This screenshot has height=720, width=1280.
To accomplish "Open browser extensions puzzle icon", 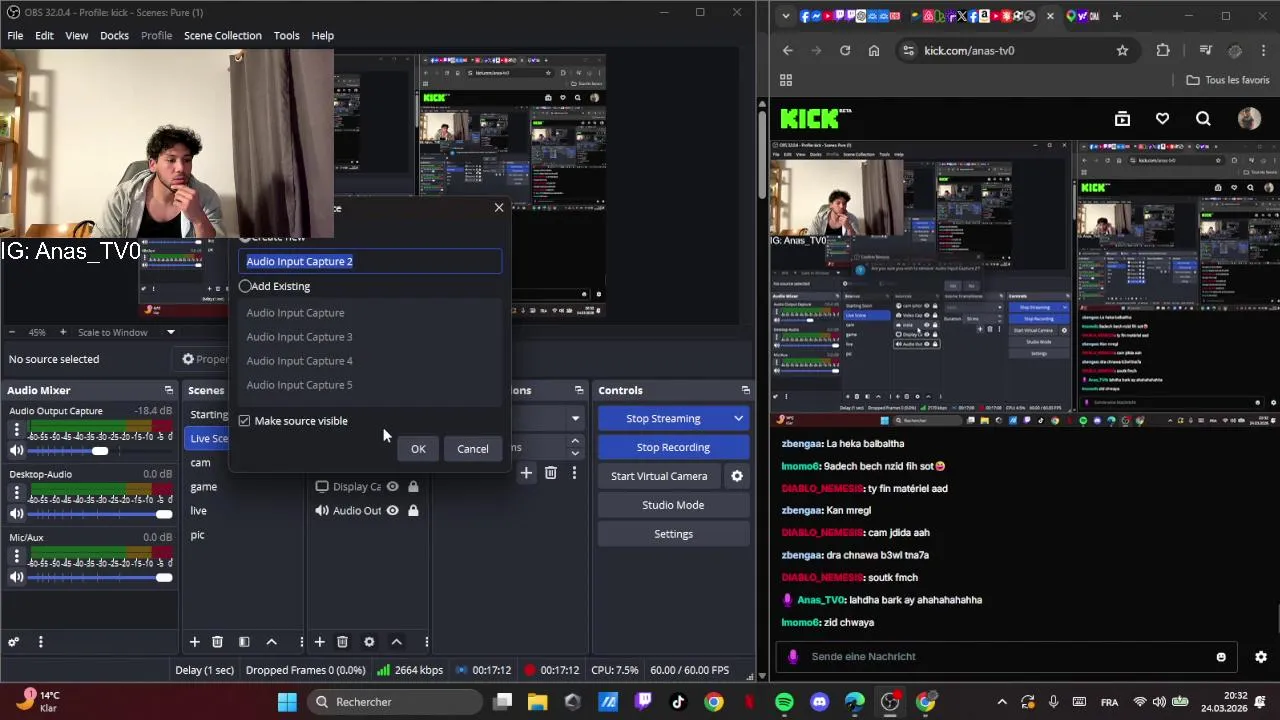I will point(1163,51).
